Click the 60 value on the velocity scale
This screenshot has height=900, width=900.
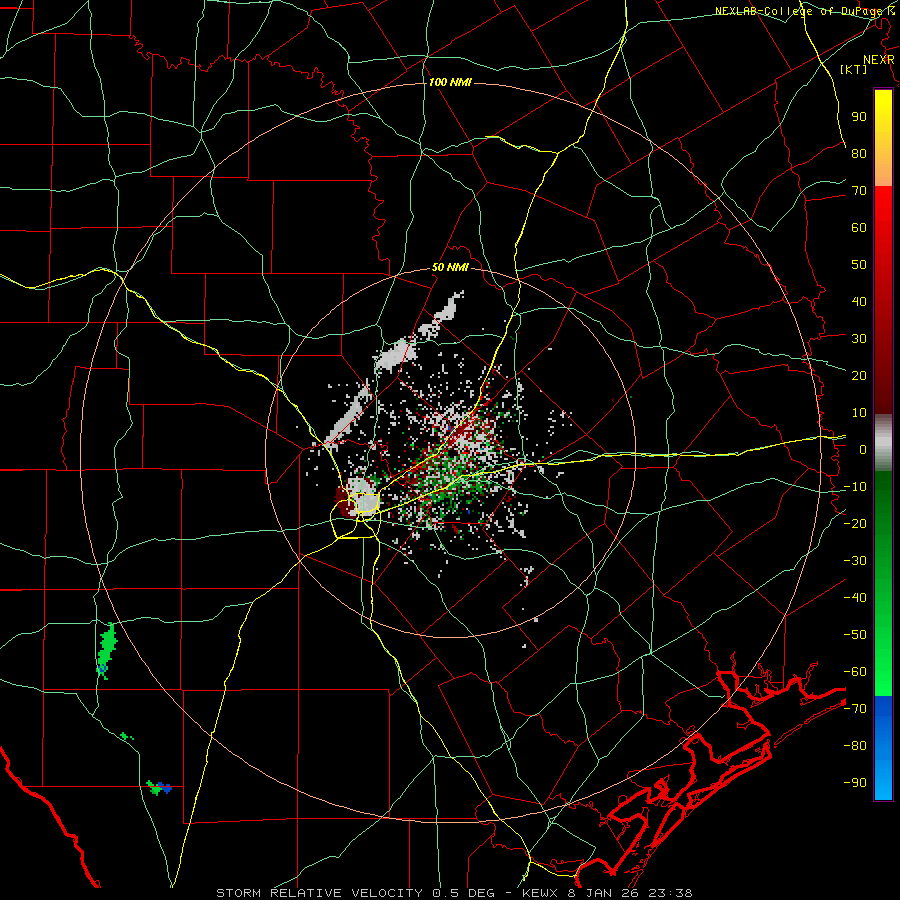coord(859,227)
